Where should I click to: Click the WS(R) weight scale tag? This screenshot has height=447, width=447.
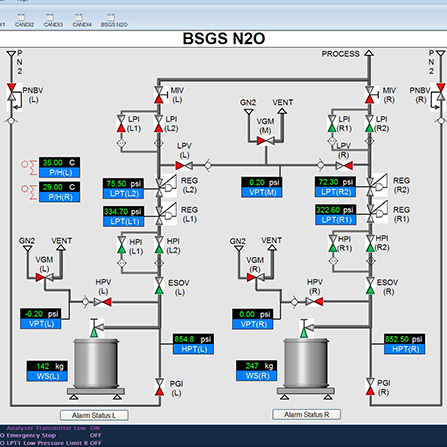click(257, 376)
